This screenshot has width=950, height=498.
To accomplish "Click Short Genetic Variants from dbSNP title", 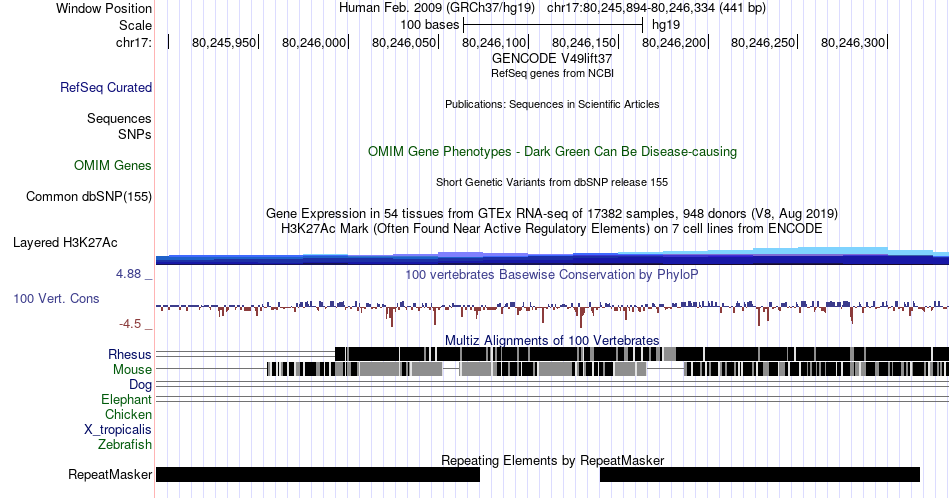I will pyautogui.click(x=552, y=182).
